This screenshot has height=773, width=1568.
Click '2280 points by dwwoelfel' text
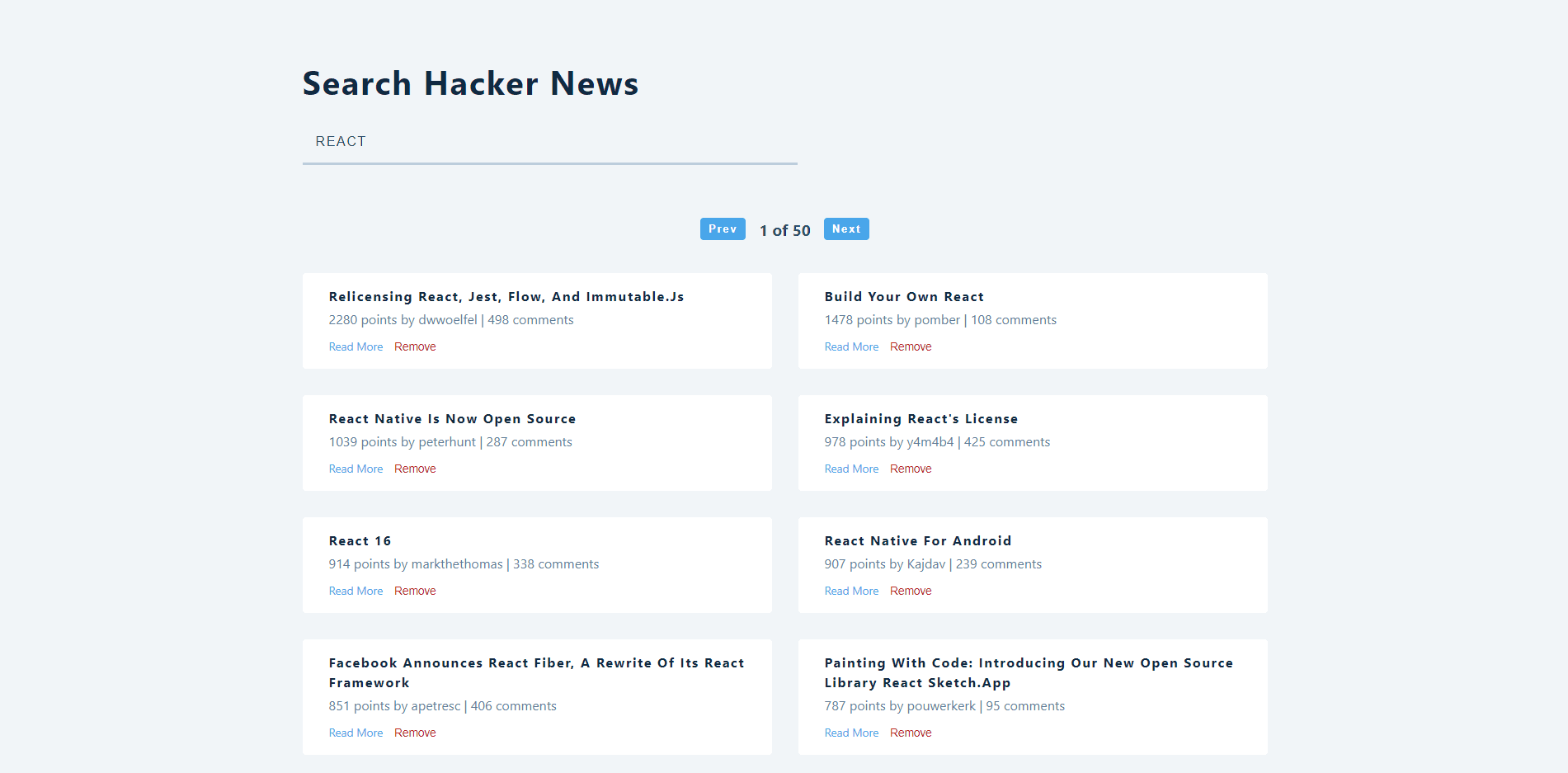[x=403, y=320]
